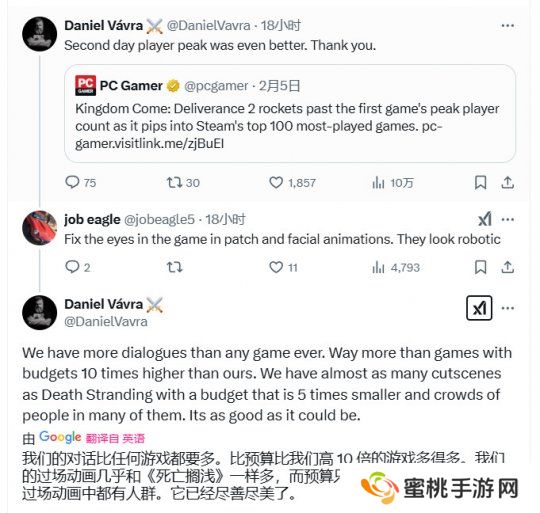Open more options on job eagle's tweet
540x513 pixels.
tap(508, 219)
